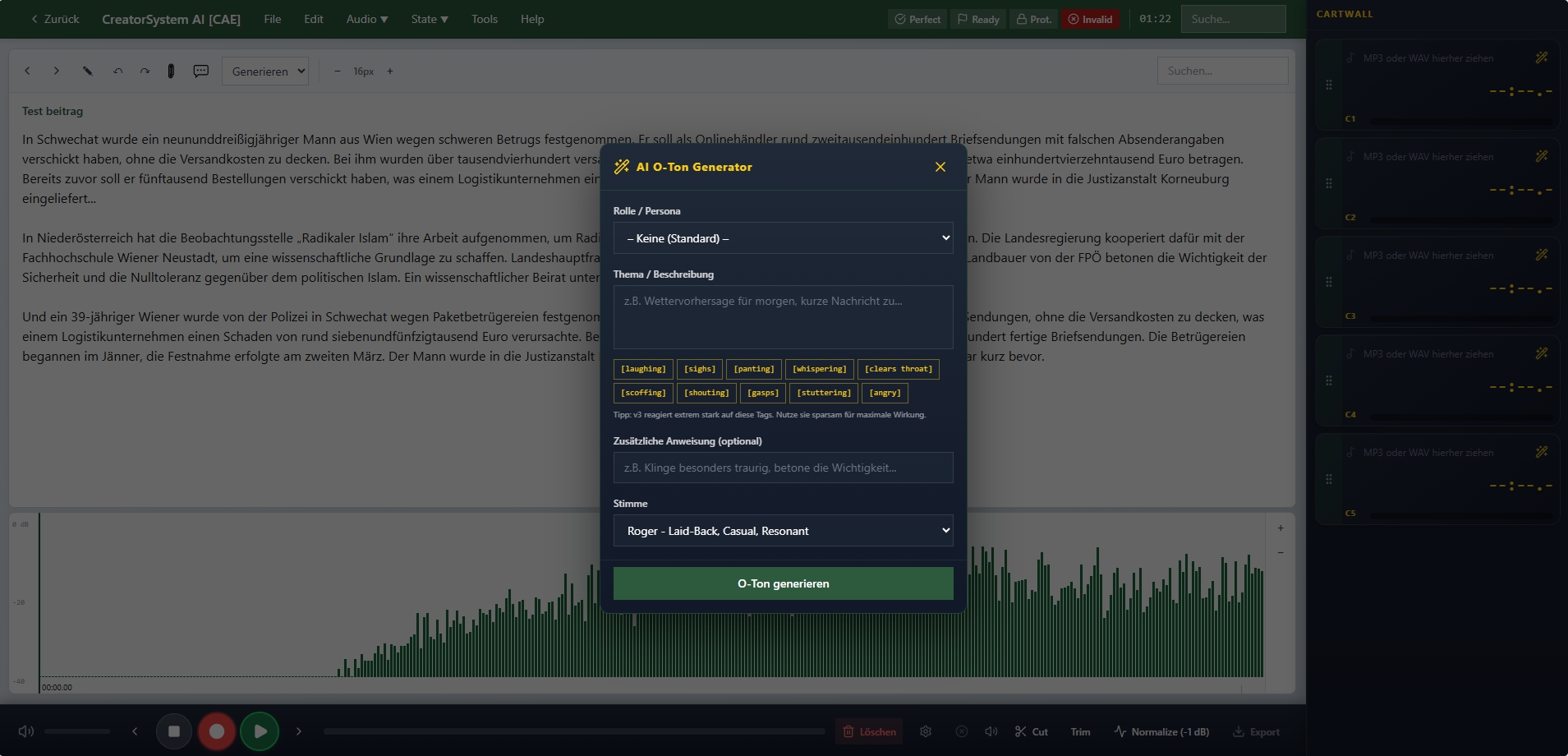Click the redo arrow in editor toolbar
1568x756 pixels.
[145, 71]
